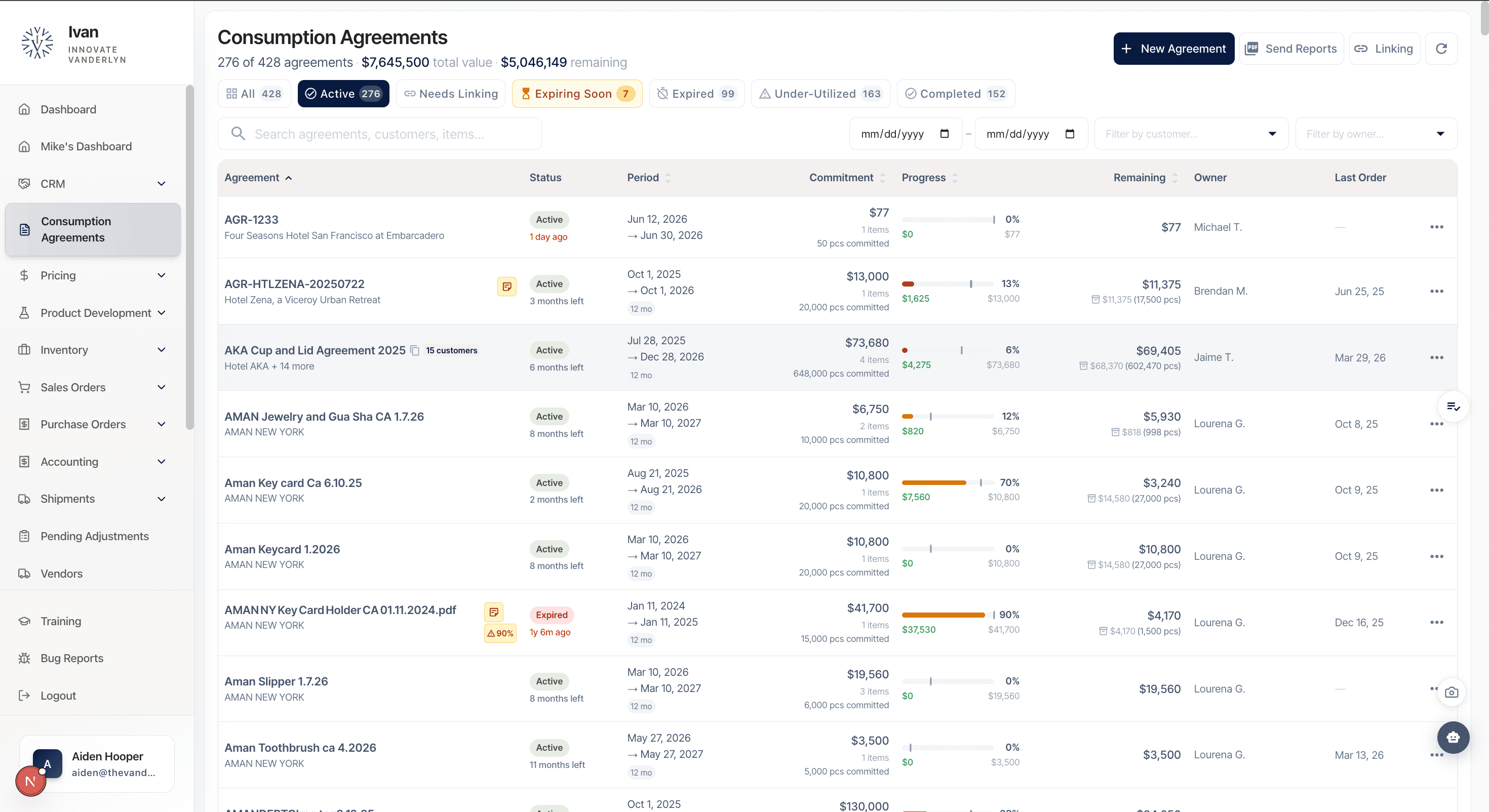Image resolution: width=1489 pixels, height=812 pixels.
Task: Open the end date calendar picker icon
Action: click(1070, 134)
